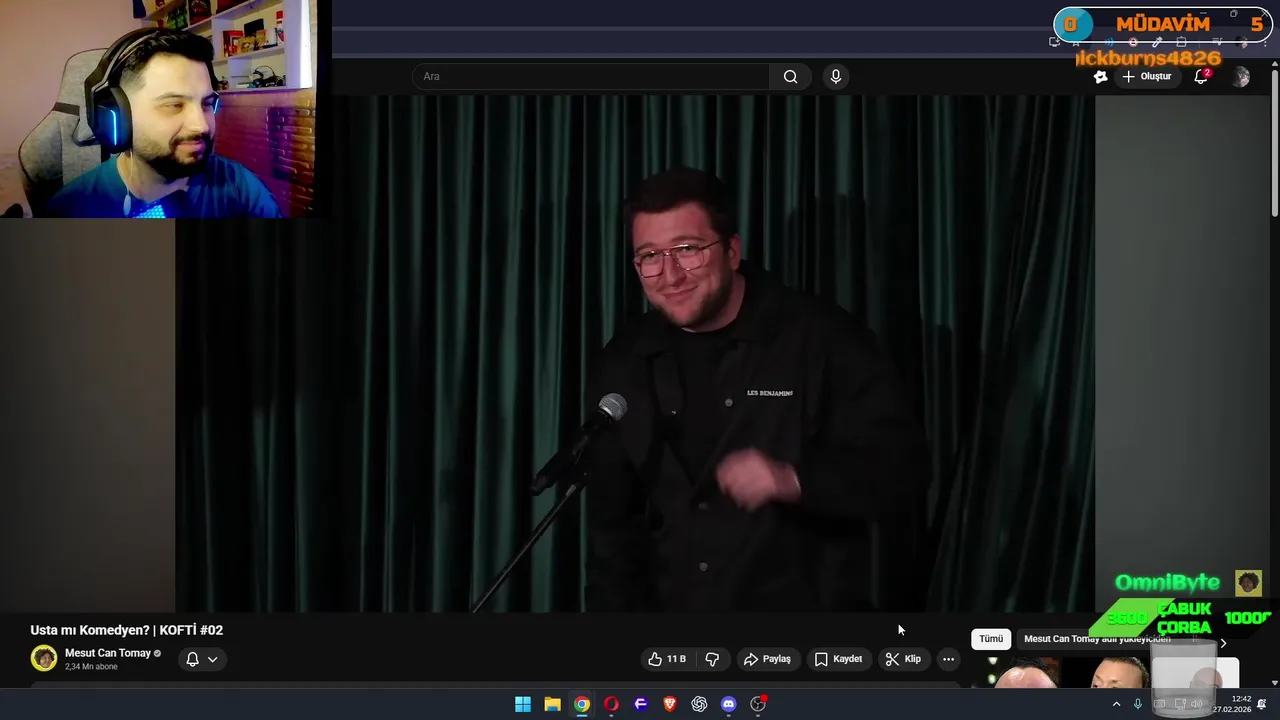This screenshot has height=720, width=1280.
Task: Share video via Paylaş button
Action: pyautogui.click(x=767, y=659)
